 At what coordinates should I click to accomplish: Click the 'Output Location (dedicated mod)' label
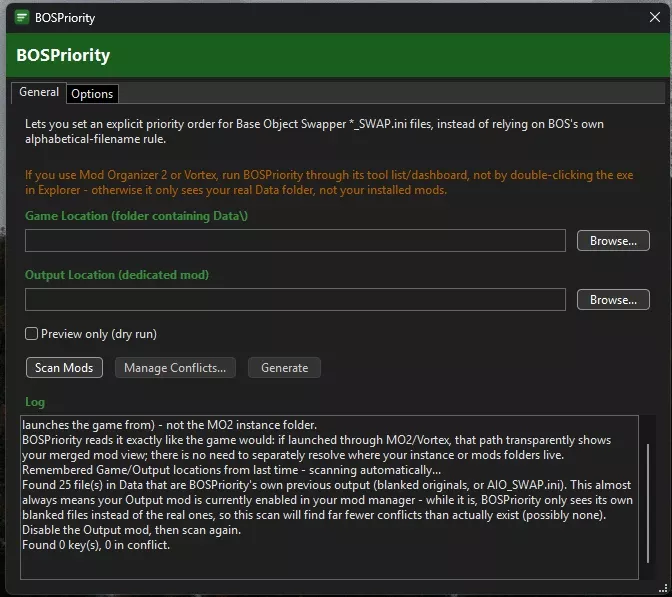point(117,275)
